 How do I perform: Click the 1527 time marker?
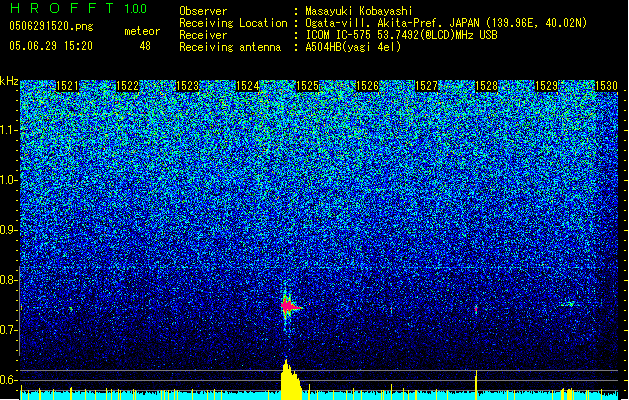click(426, 86)
